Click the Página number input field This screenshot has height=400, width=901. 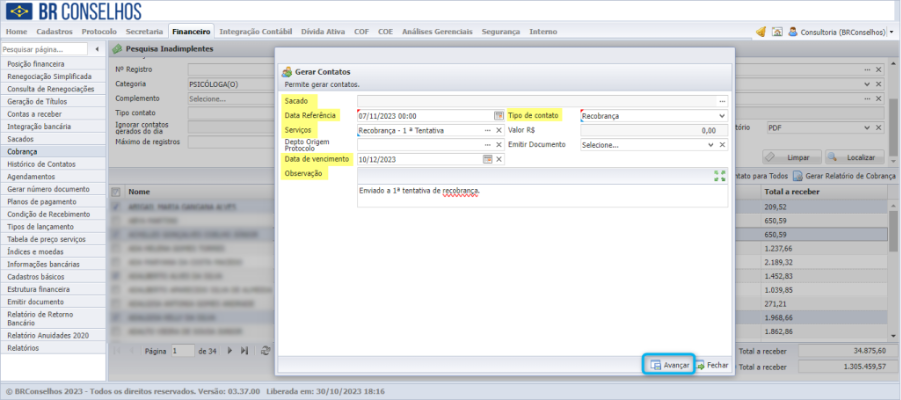click(x=183, y=350)
